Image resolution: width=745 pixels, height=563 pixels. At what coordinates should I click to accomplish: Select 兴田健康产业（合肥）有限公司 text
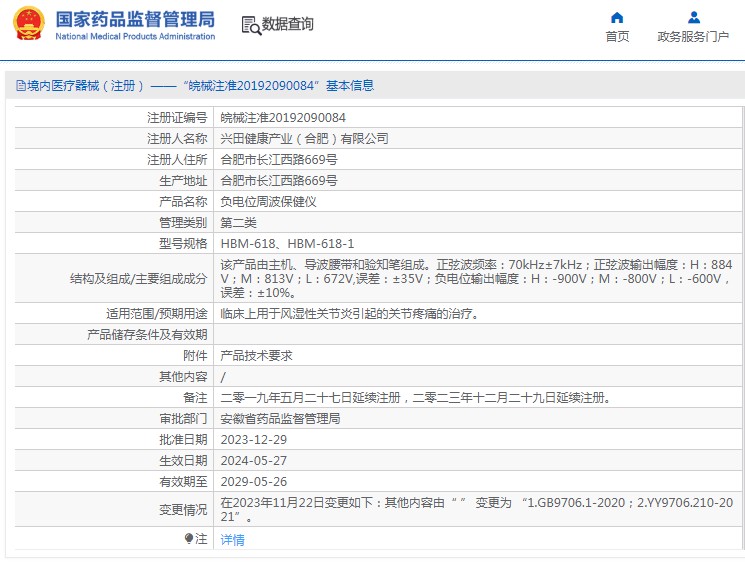coord(304,139)
